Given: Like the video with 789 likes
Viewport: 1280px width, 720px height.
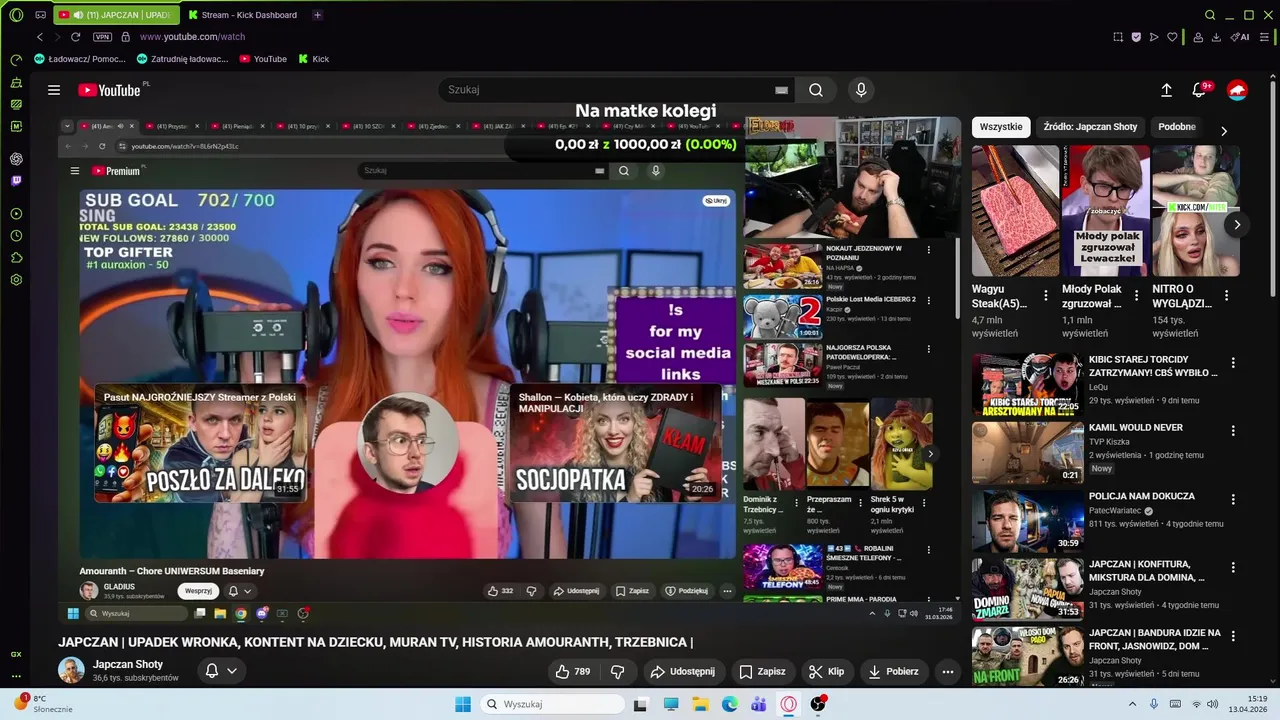Looking at the screenshot, I should pyautogui.click(x=573, y=672).
